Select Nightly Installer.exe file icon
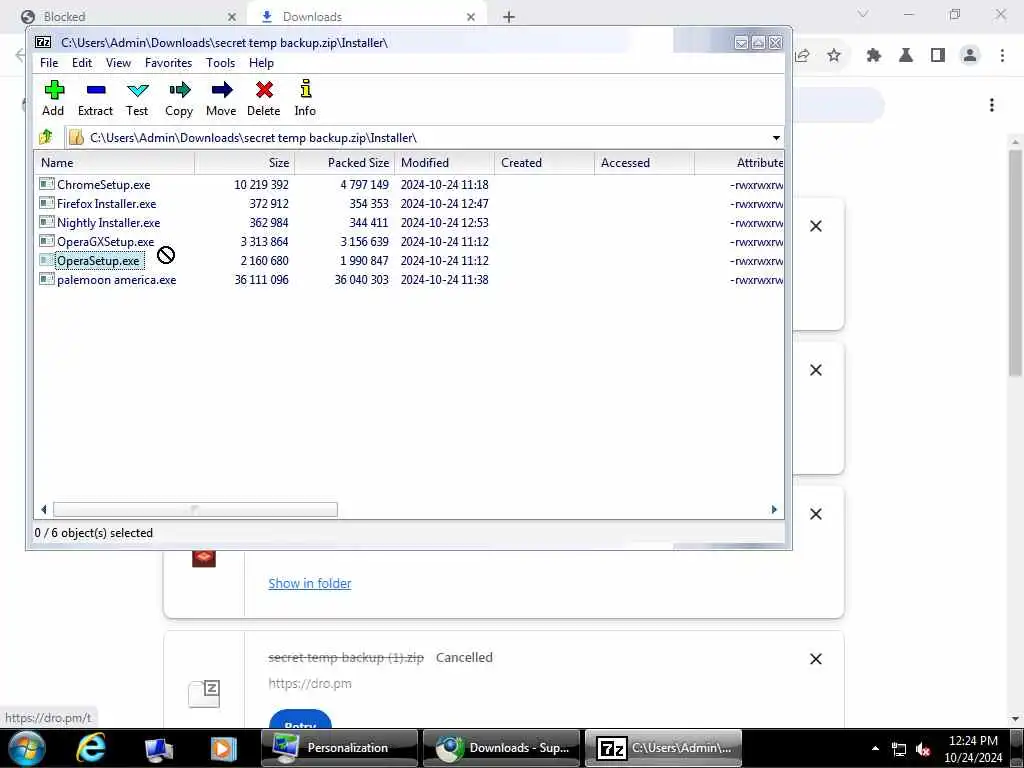Viewport: 1024px width, 768px height. 46,222
